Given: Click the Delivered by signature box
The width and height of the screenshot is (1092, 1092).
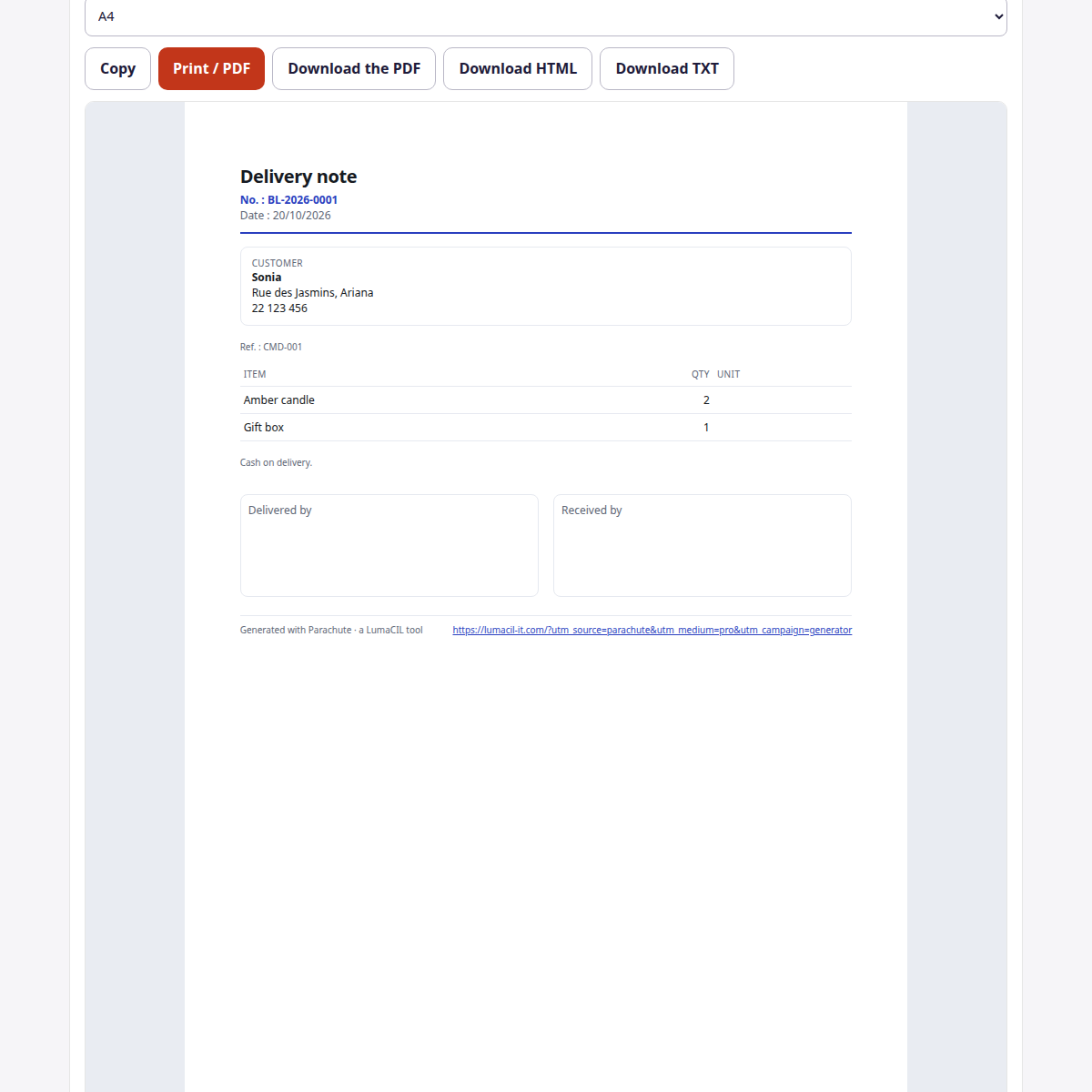Looking at the screenshot, I should (x=389, y=545).
